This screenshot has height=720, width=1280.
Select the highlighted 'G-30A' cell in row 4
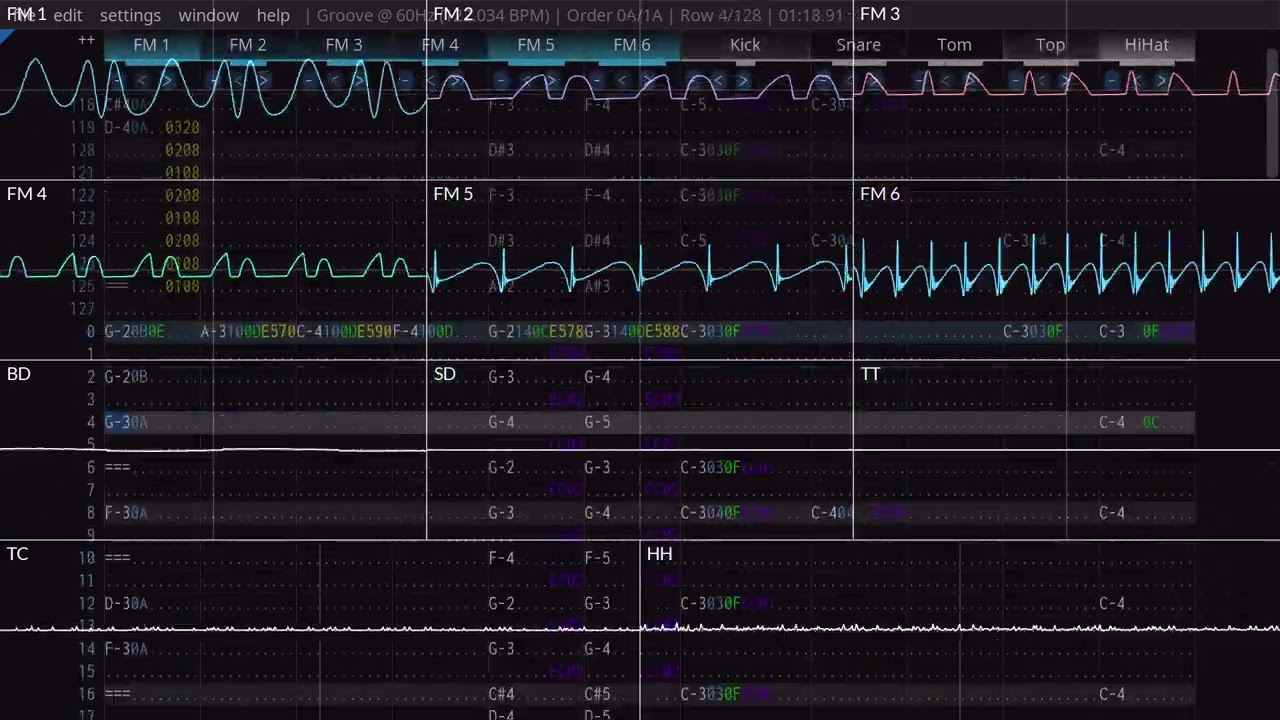pyautogui.click(x=126, y=422)
